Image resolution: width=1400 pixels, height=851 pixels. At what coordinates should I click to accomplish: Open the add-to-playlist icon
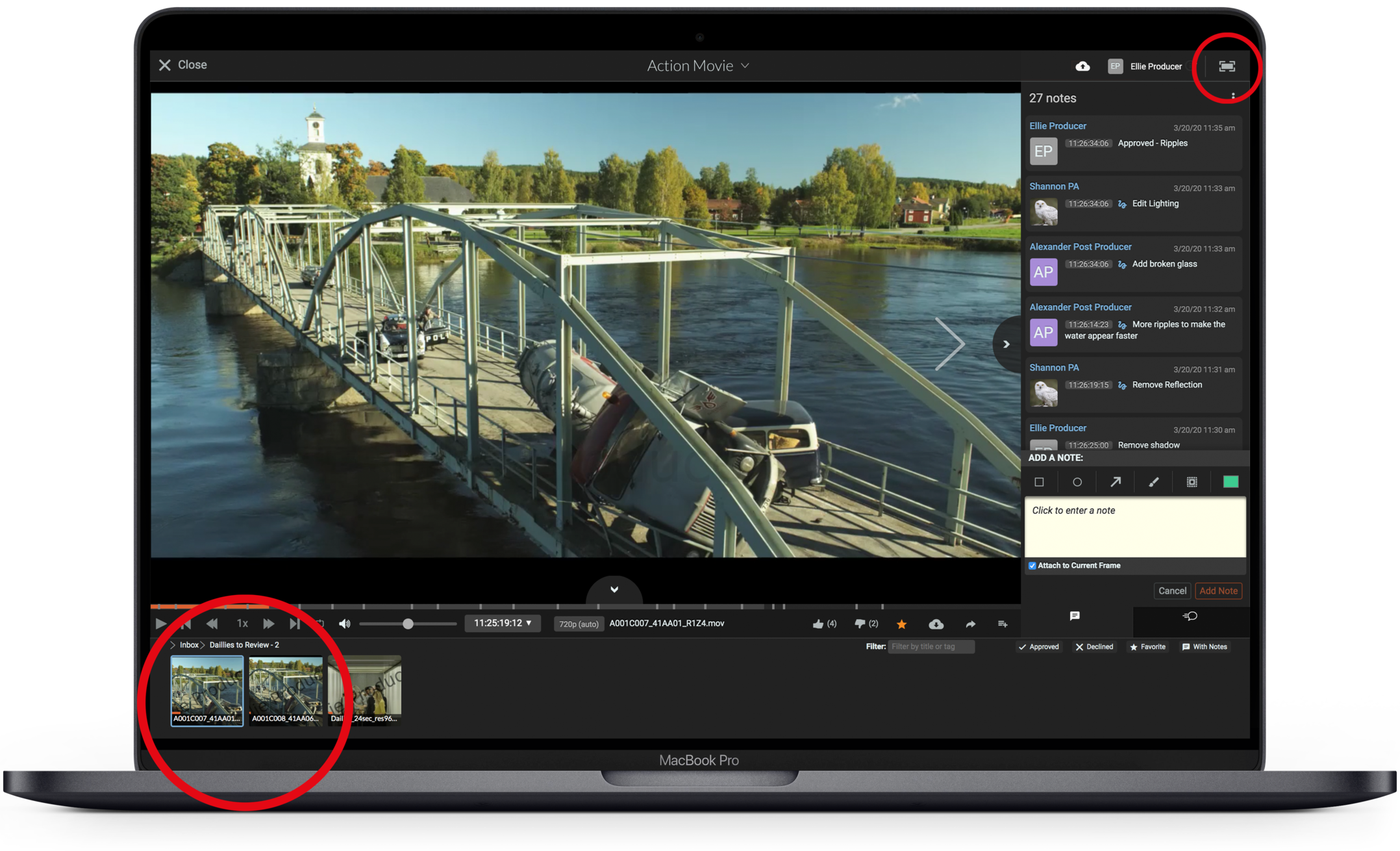point(1003,624)
